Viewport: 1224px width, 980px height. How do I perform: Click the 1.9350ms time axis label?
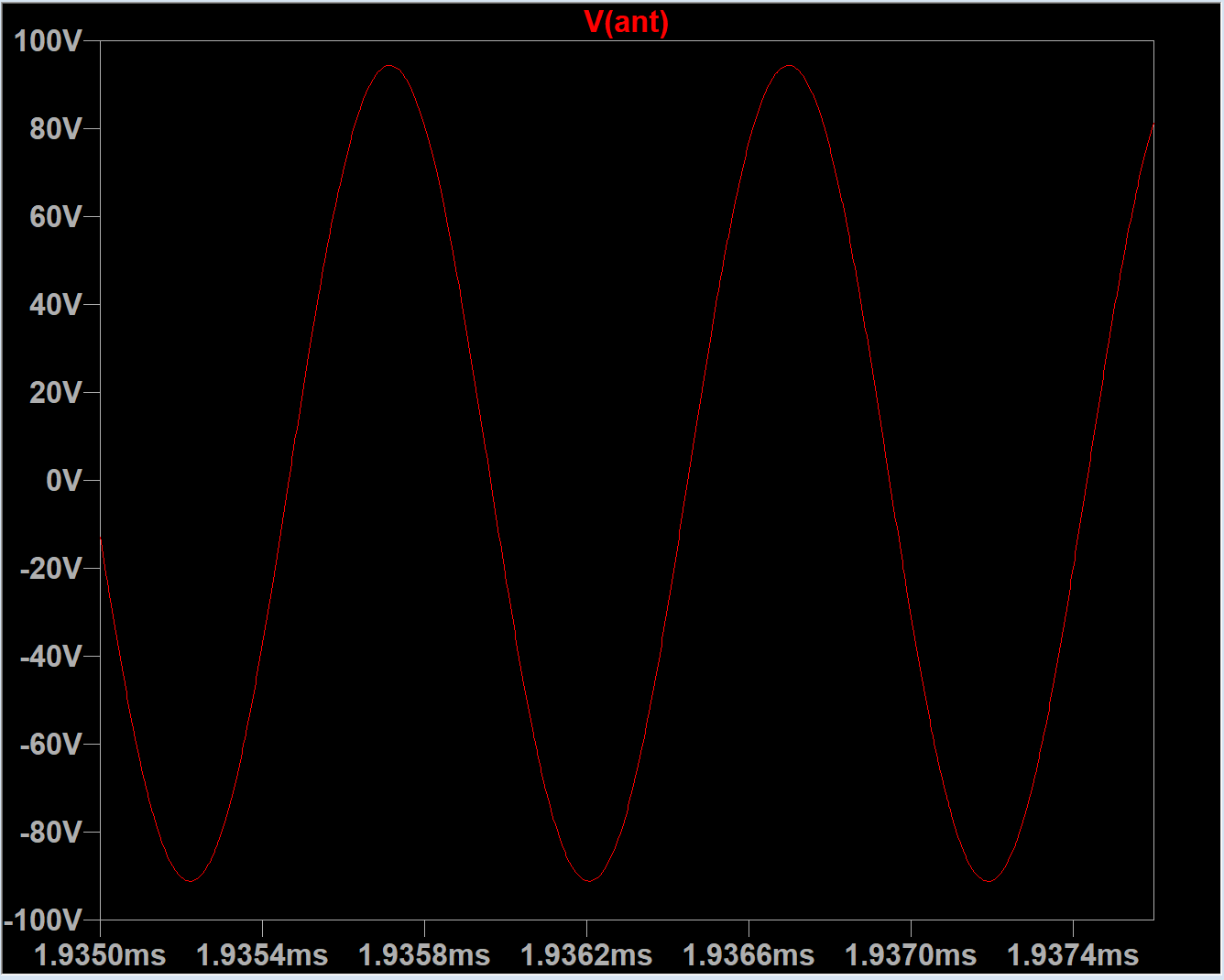tap(100, 955)
